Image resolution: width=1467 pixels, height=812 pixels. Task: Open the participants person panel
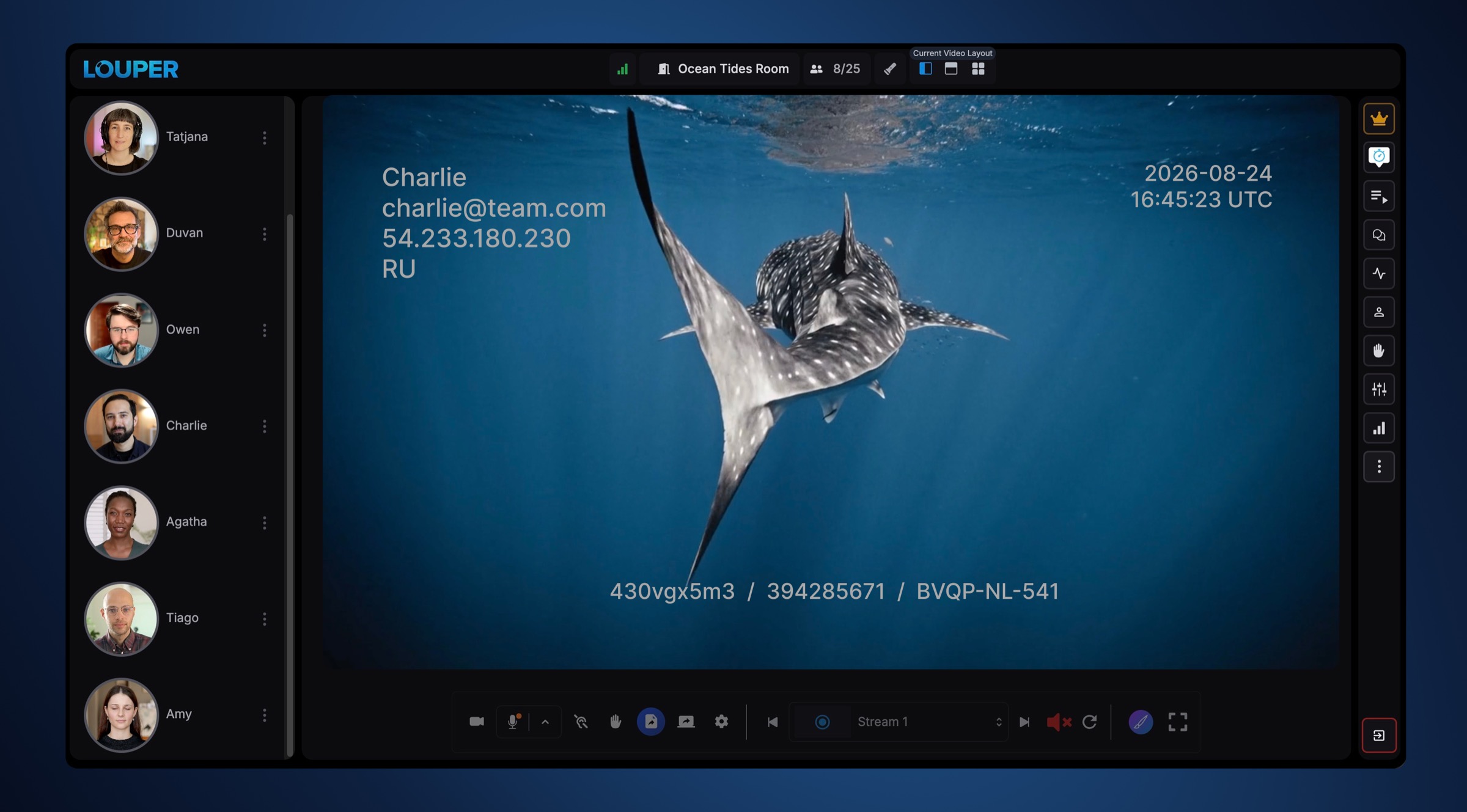[x=1378, y=312]
